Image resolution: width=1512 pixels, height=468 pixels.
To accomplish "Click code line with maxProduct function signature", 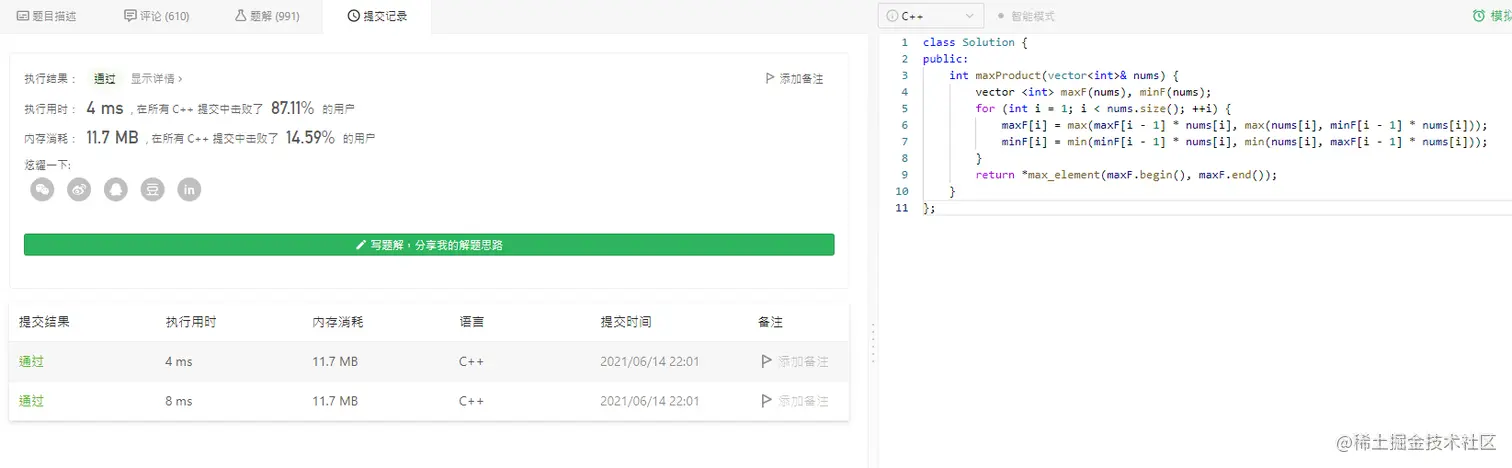I will [1065, 75].
